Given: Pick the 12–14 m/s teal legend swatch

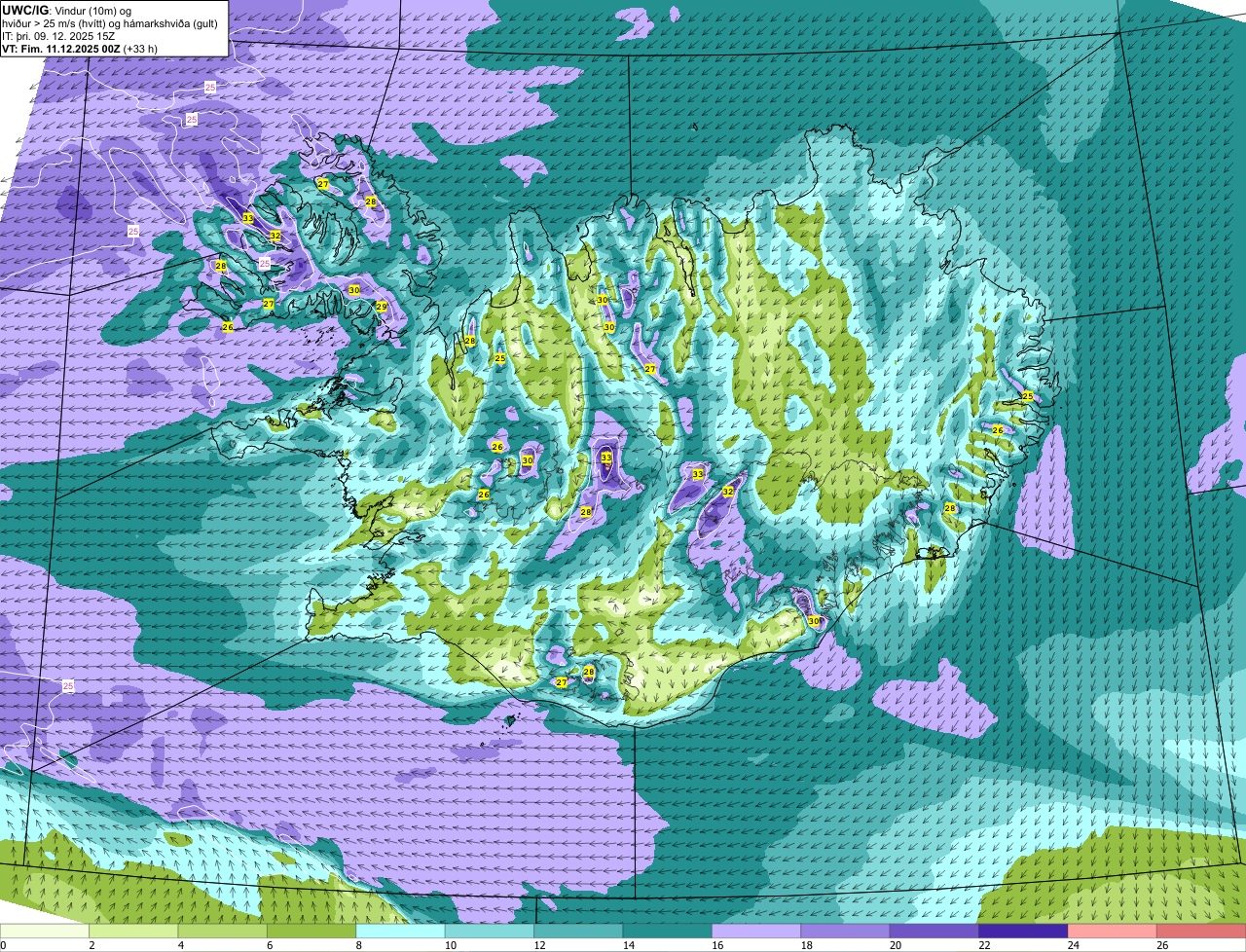Looking at the screenshot, I should click(x=578, y=932).
